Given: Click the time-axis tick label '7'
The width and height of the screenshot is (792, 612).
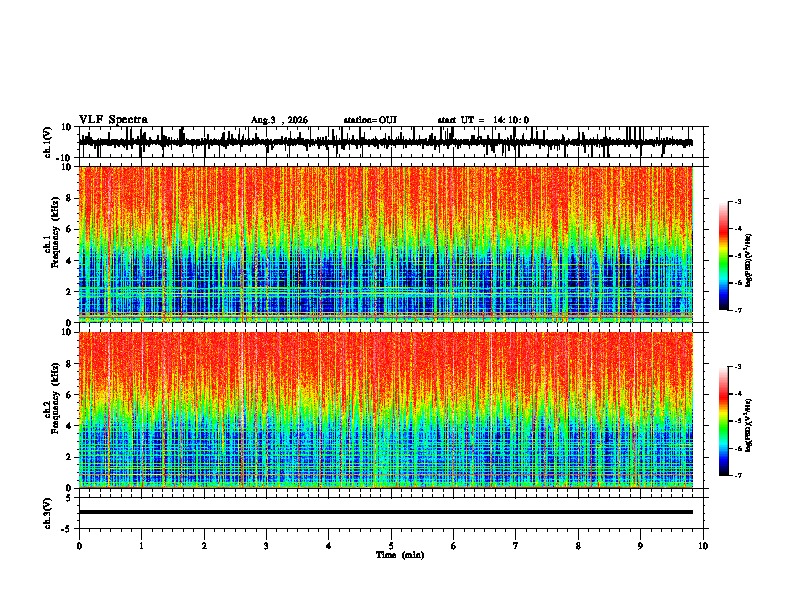Looking at the screenshot, I should [x=516, y=546].
